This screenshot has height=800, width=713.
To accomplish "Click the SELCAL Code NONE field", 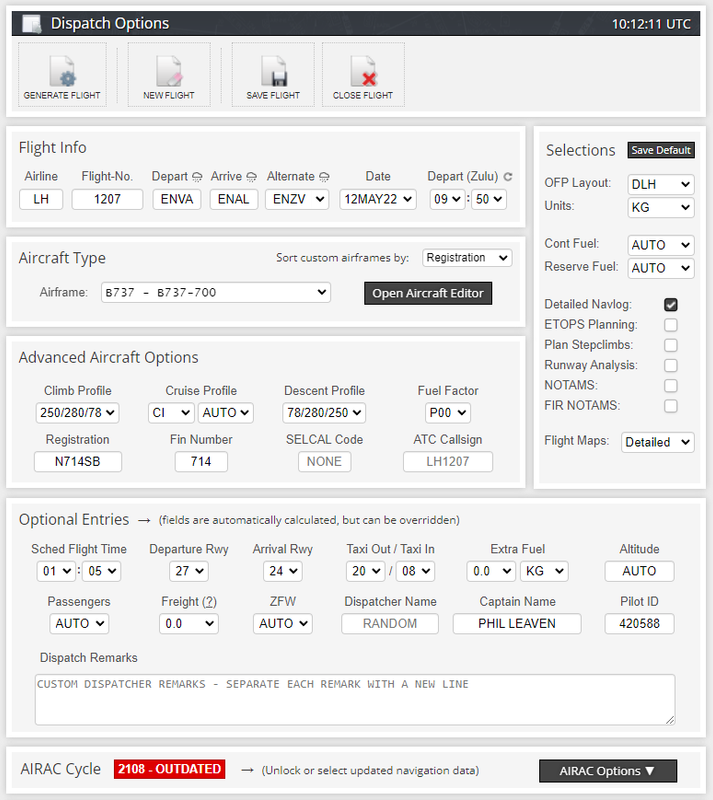I will coord(324,462).
